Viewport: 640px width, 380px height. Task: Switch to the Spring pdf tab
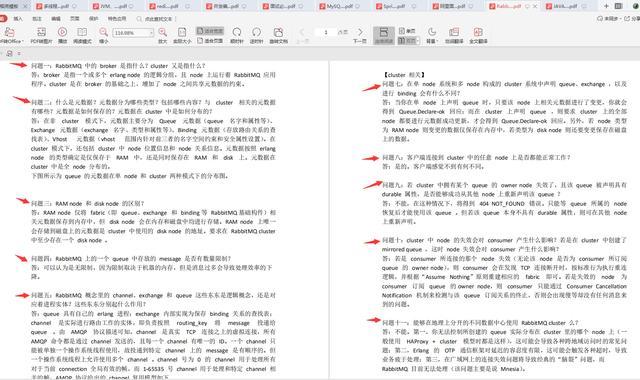click(396, 6)
